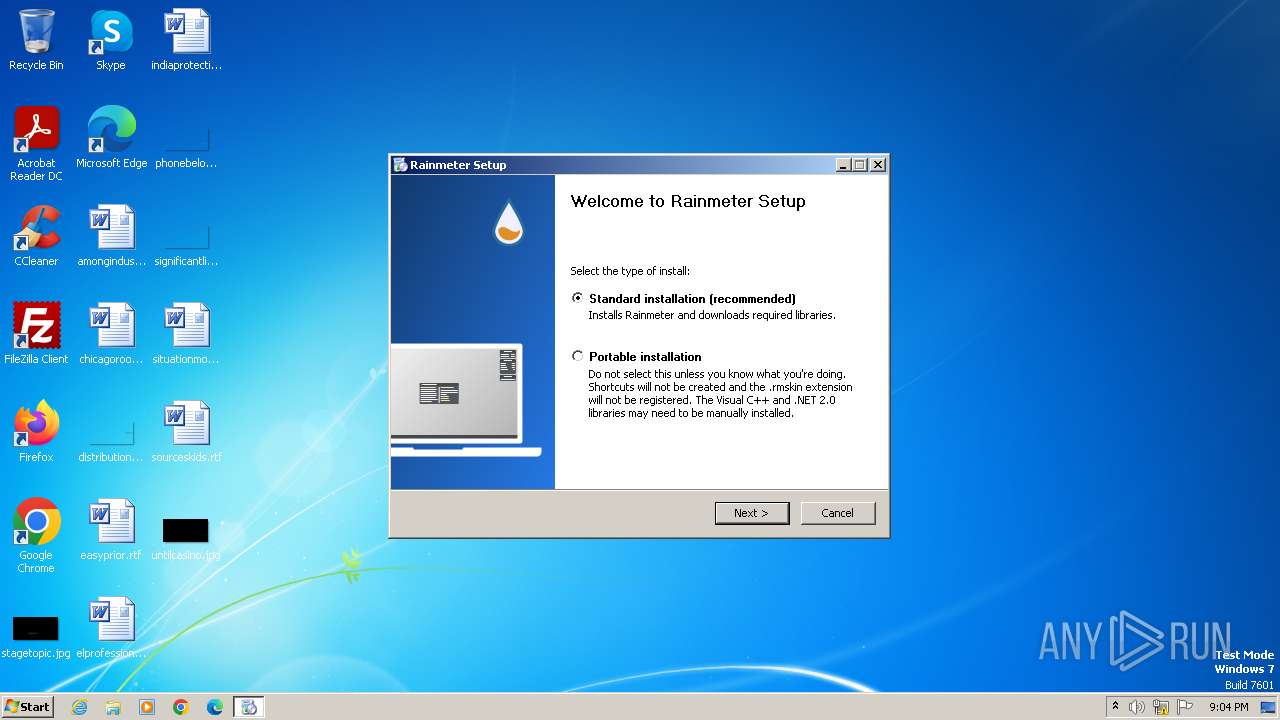This screenshot has height=720, width=1280.
Task: Open chicagoroo... Word document icon
Action: pos(111,334)
